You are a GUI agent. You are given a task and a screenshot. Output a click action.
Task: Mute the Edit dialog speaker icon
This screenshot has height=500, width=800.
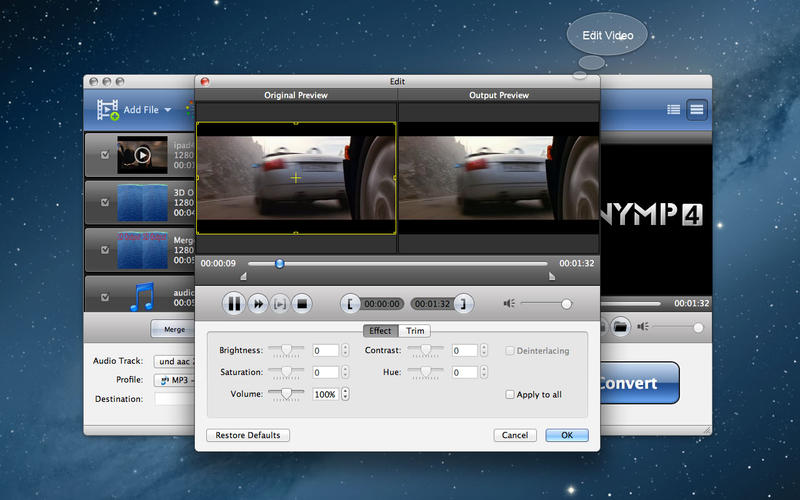(x=509, y=303)
